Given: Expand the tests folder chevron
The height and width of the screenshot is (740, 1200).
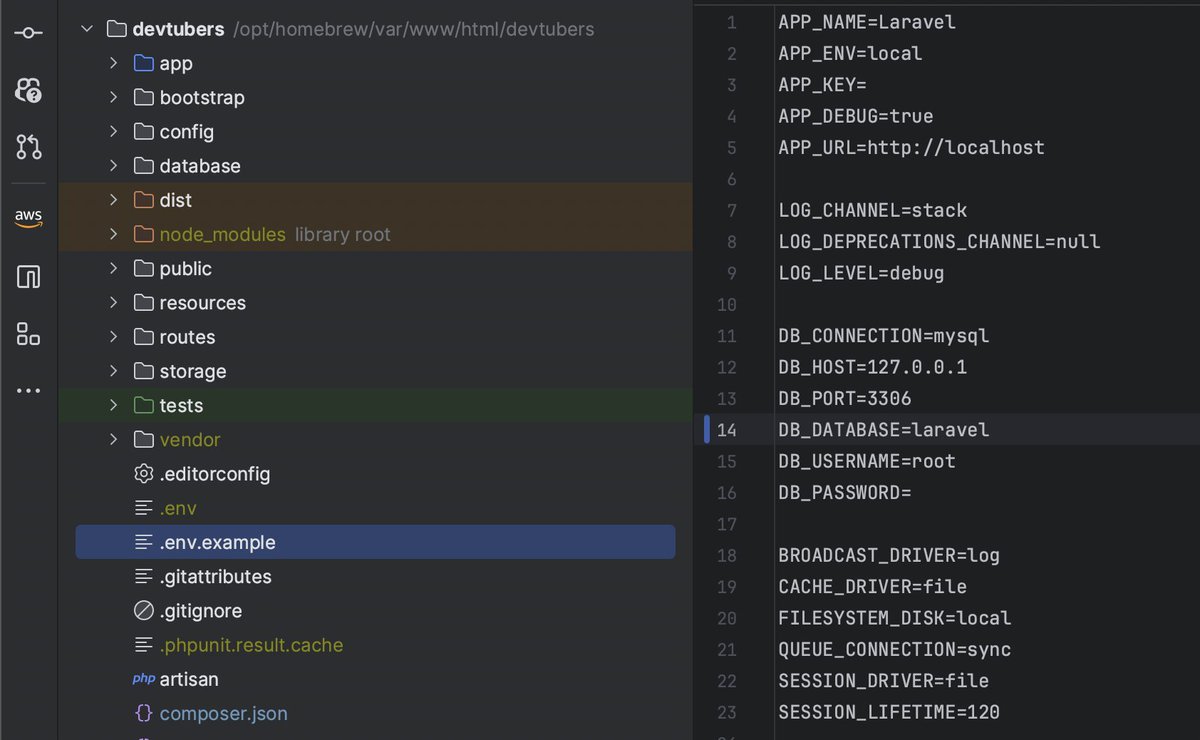Looking at the screenshot, I should (x=114, y=405).
